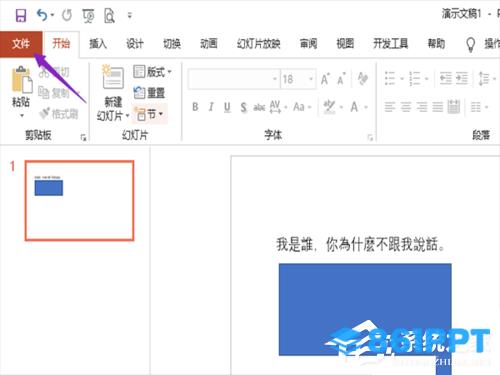Screen dimensions: 500x375
Task: Toggle Italic formatting
Action: tap(211, 107)
